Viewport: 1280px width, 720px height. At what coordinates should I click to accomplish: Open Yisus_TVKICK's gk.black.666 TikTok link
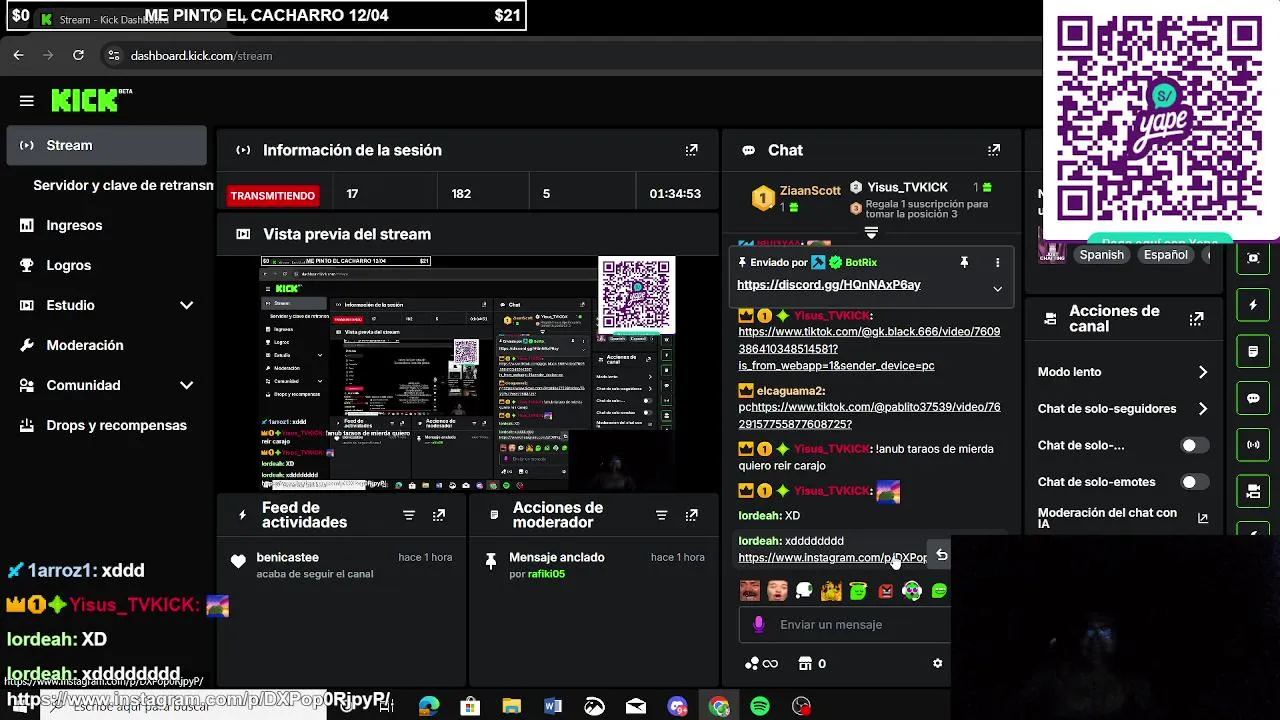(x=869, y=348)
